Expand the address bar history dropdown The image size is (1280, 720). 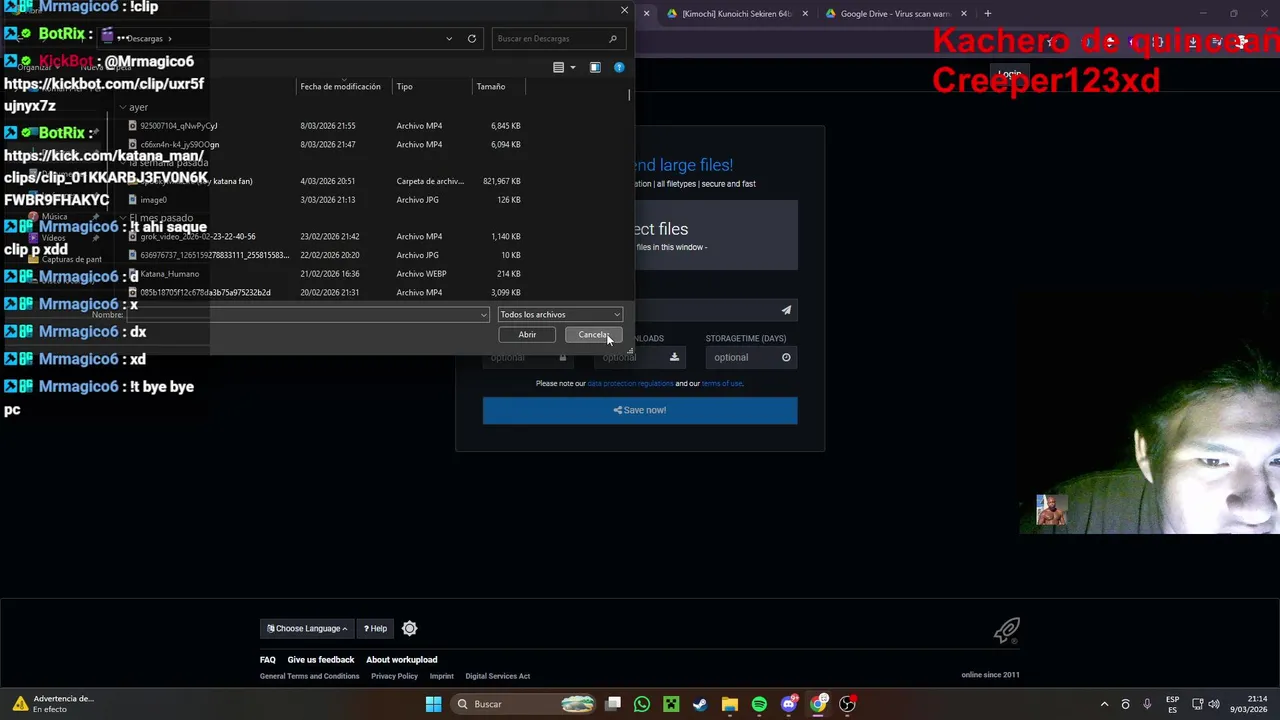[x=449, y=39]
